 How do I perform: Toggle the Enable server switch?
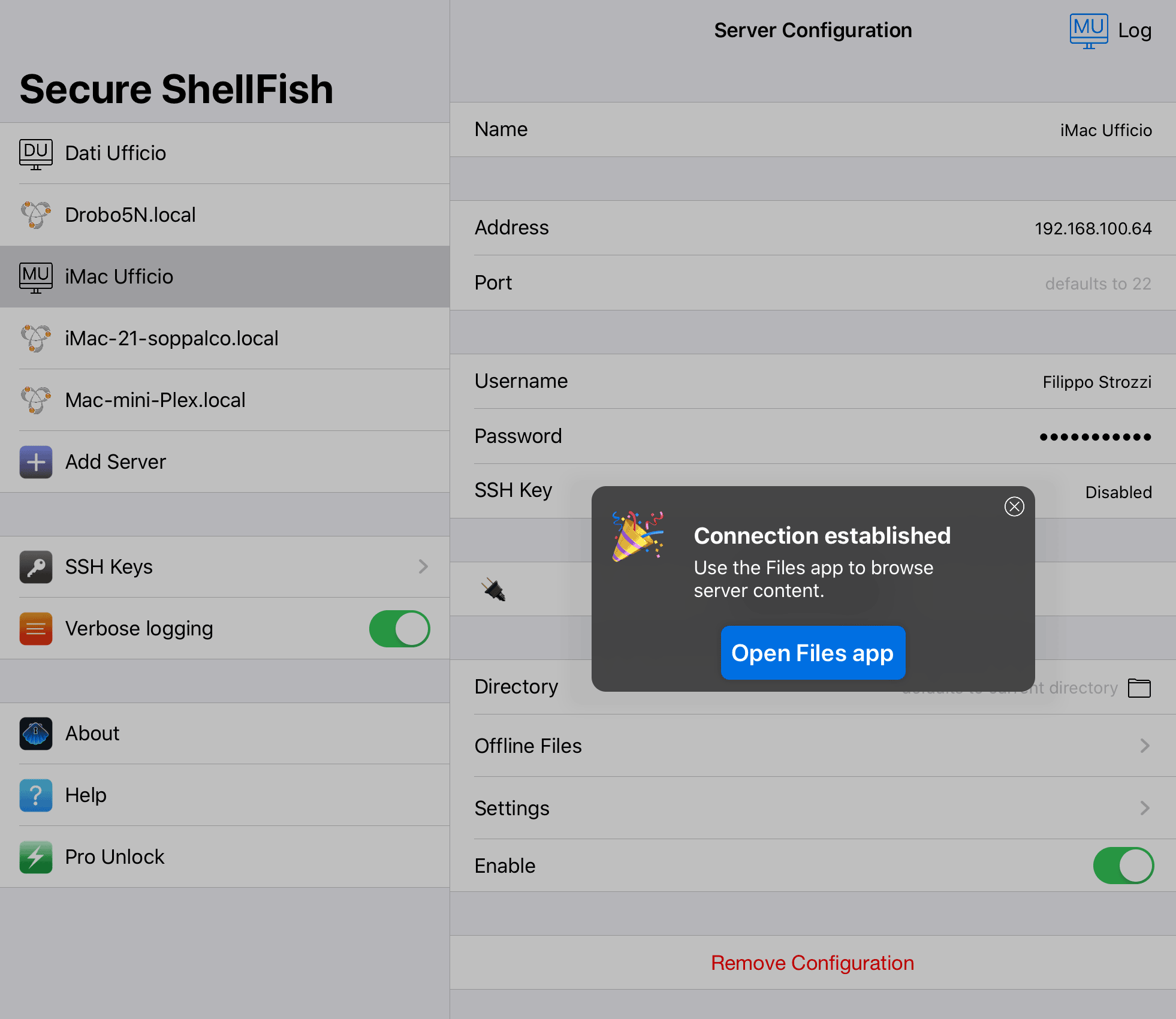(x=1123, y=866)
